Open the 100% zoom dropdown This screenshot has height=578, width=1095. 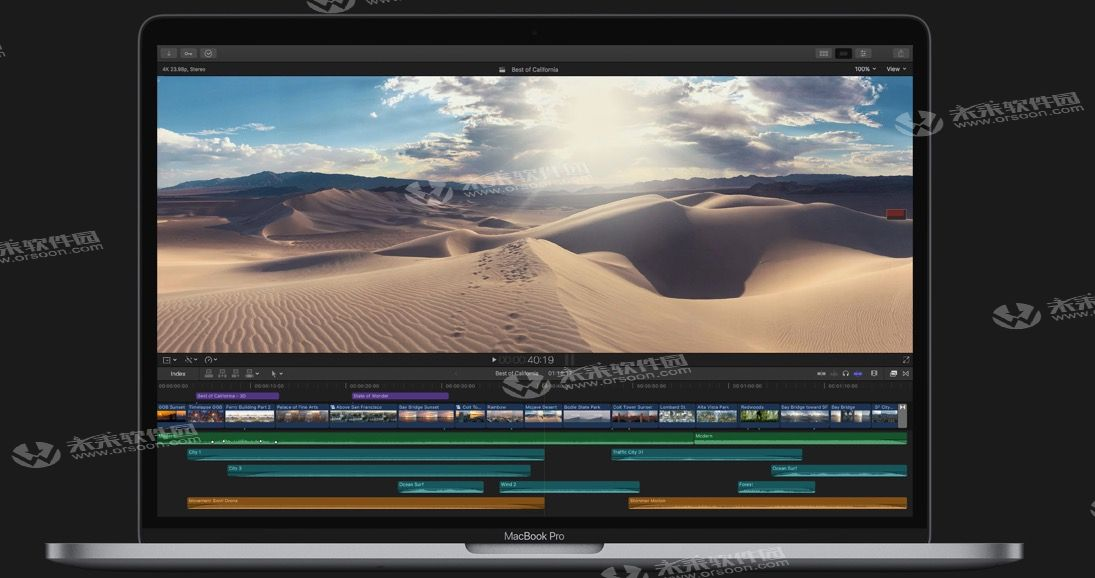(865, 69)
